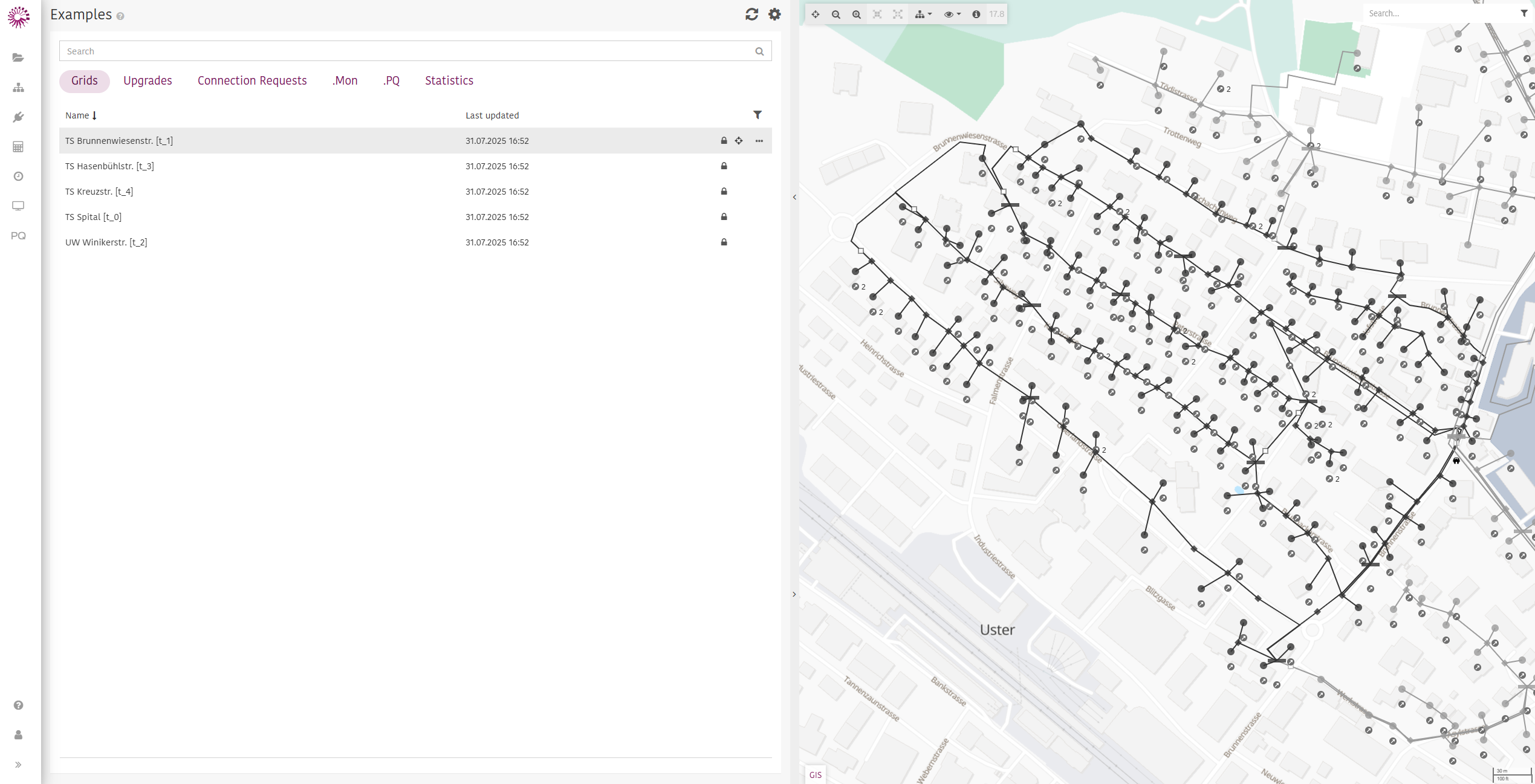Open the folder icon in left sidebar
1535x784 pixels.
pyautogui.click(x=18, y=57)
